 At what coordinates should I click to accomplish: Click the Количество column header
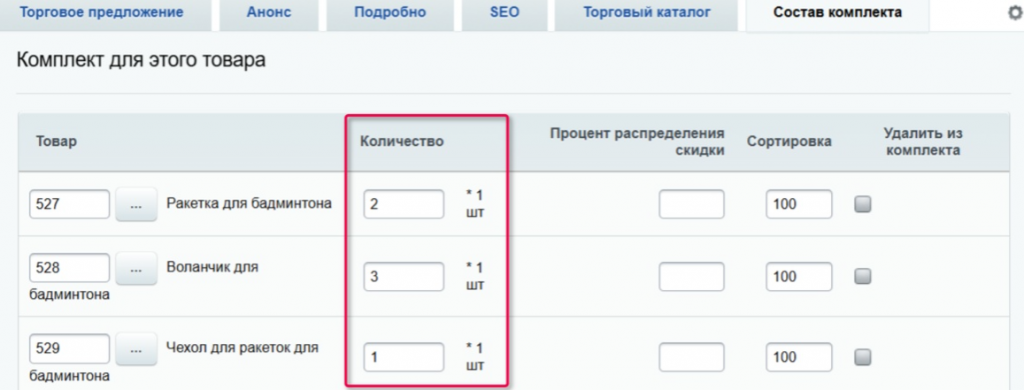coord(402,142)
